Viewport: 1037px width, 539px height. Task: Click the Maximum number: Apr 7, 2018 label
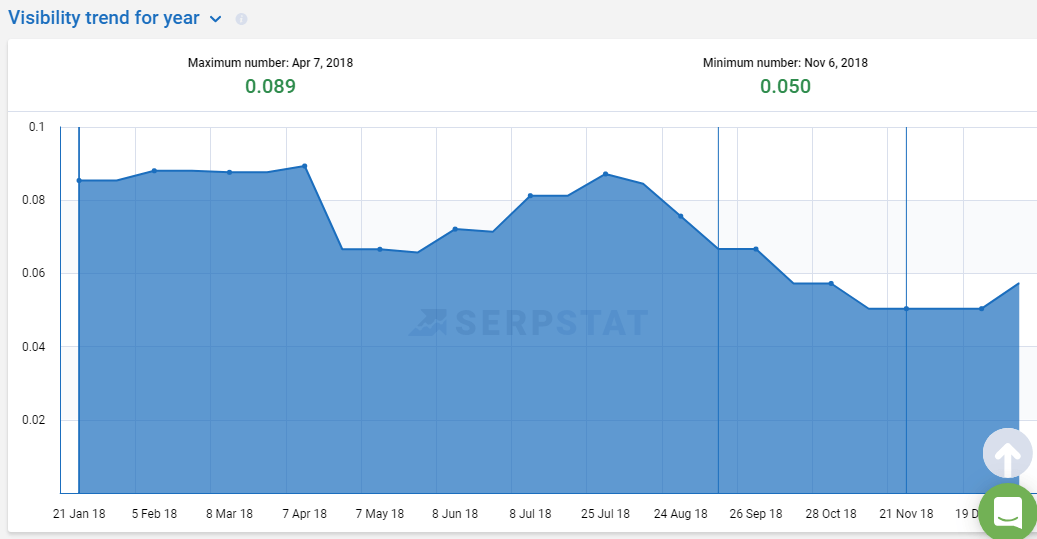(x=270, y=63)
